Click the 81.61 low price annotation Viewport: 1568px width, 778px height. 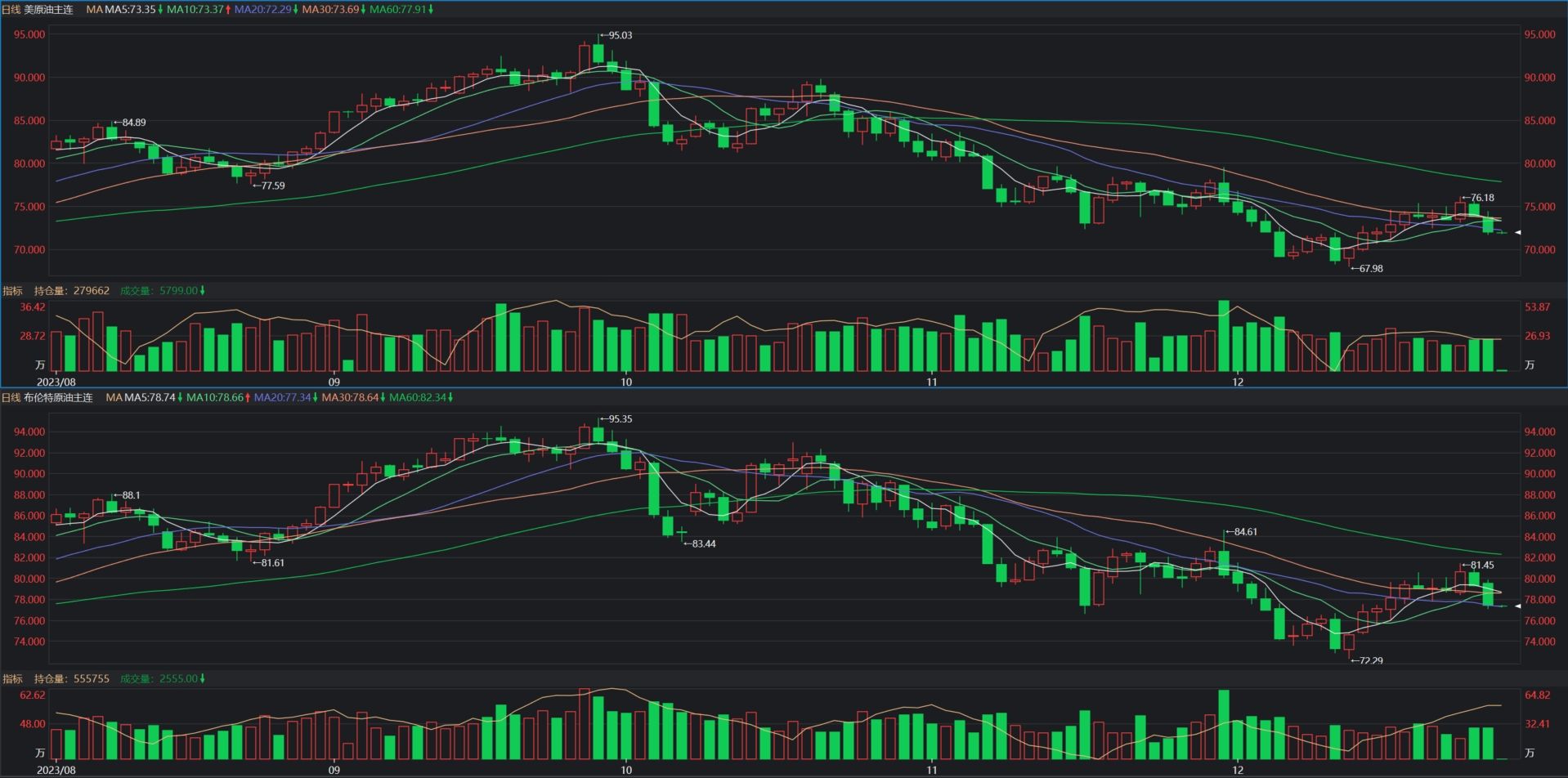[x=269, y=563]
